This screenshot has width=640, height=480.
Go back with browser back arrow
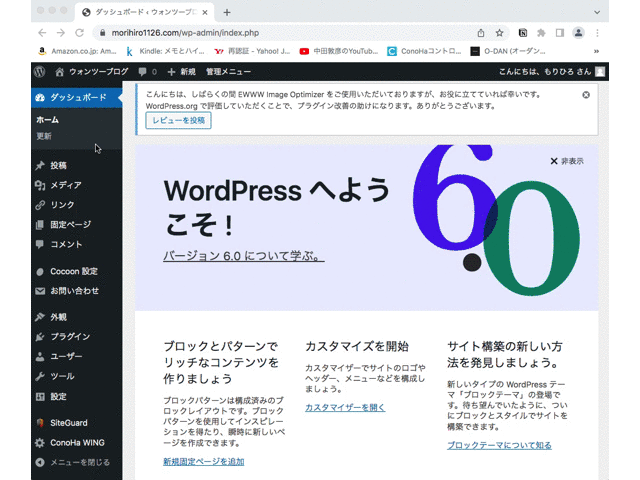(x=42, y=33)
